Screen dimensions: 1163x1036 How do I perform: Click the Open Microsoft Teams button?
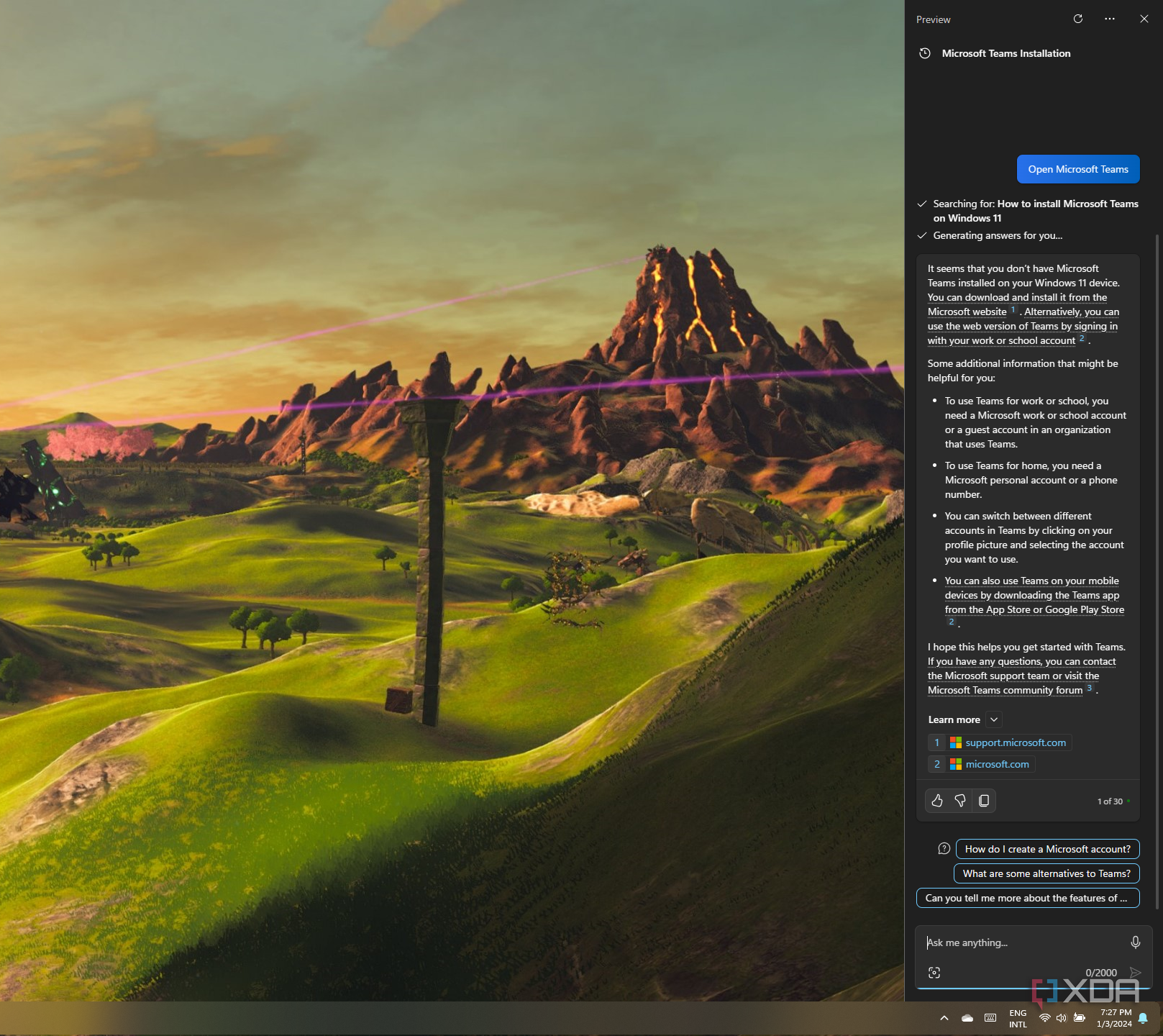(1078, 169)
